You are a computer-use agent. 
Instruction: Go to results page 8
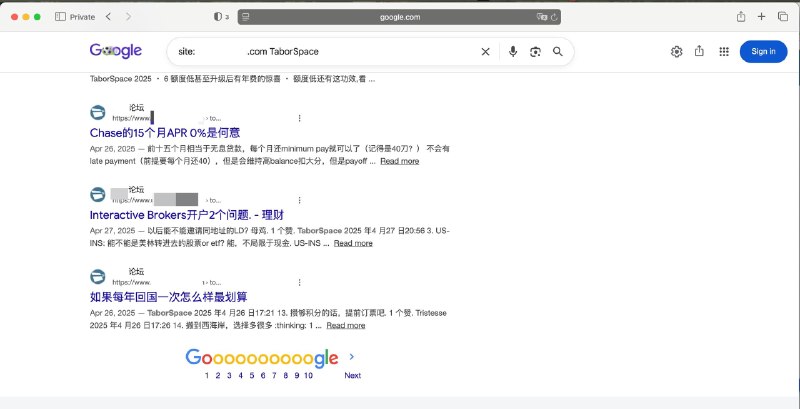(x=285, y=375)
